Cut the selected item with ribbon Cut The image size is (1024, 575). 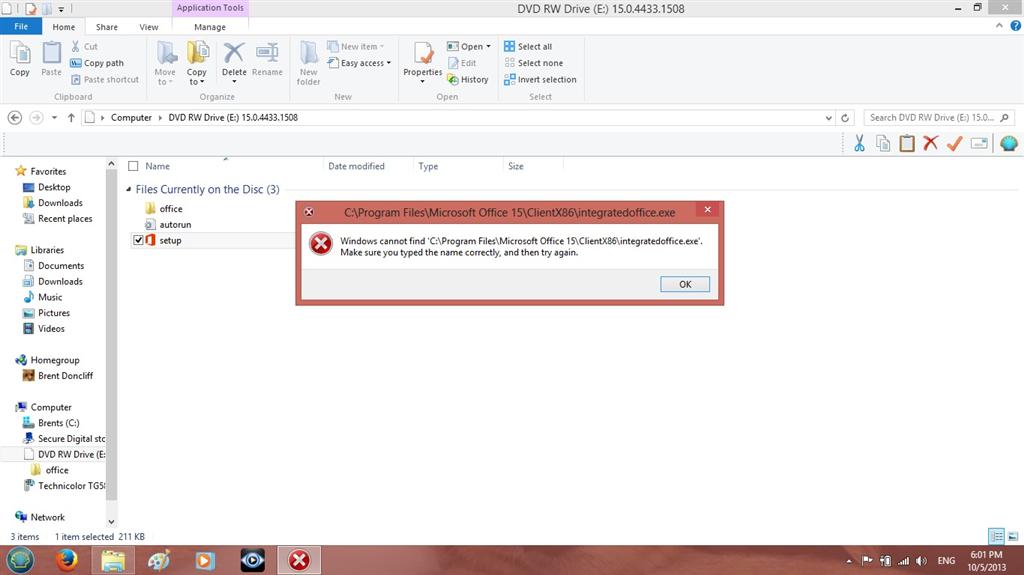[84, 46]
